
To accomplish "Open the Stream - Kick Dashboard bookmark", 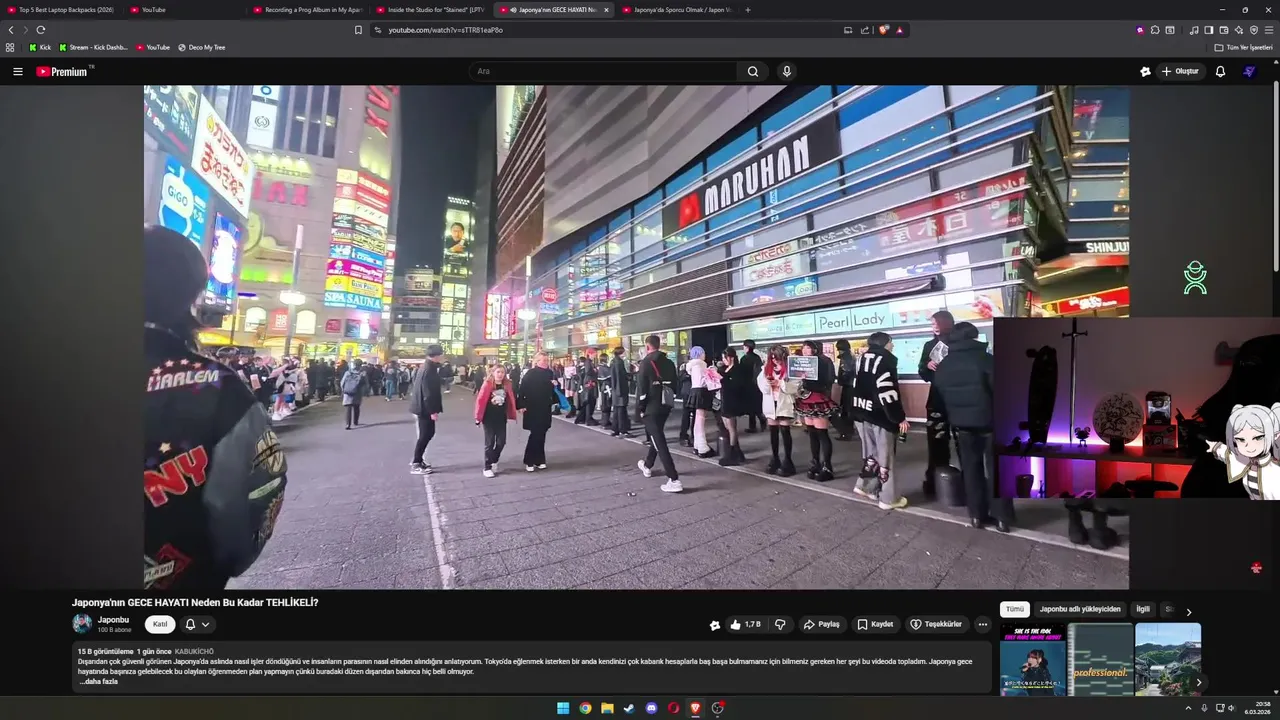I will tap(93, 47).
